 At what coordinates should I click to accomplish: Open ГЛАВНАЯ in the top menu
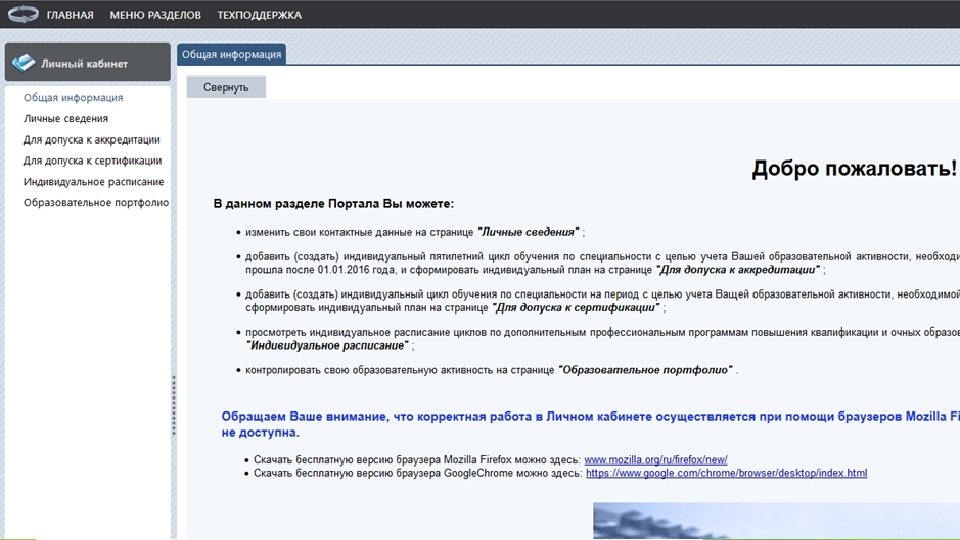[70, 15]
